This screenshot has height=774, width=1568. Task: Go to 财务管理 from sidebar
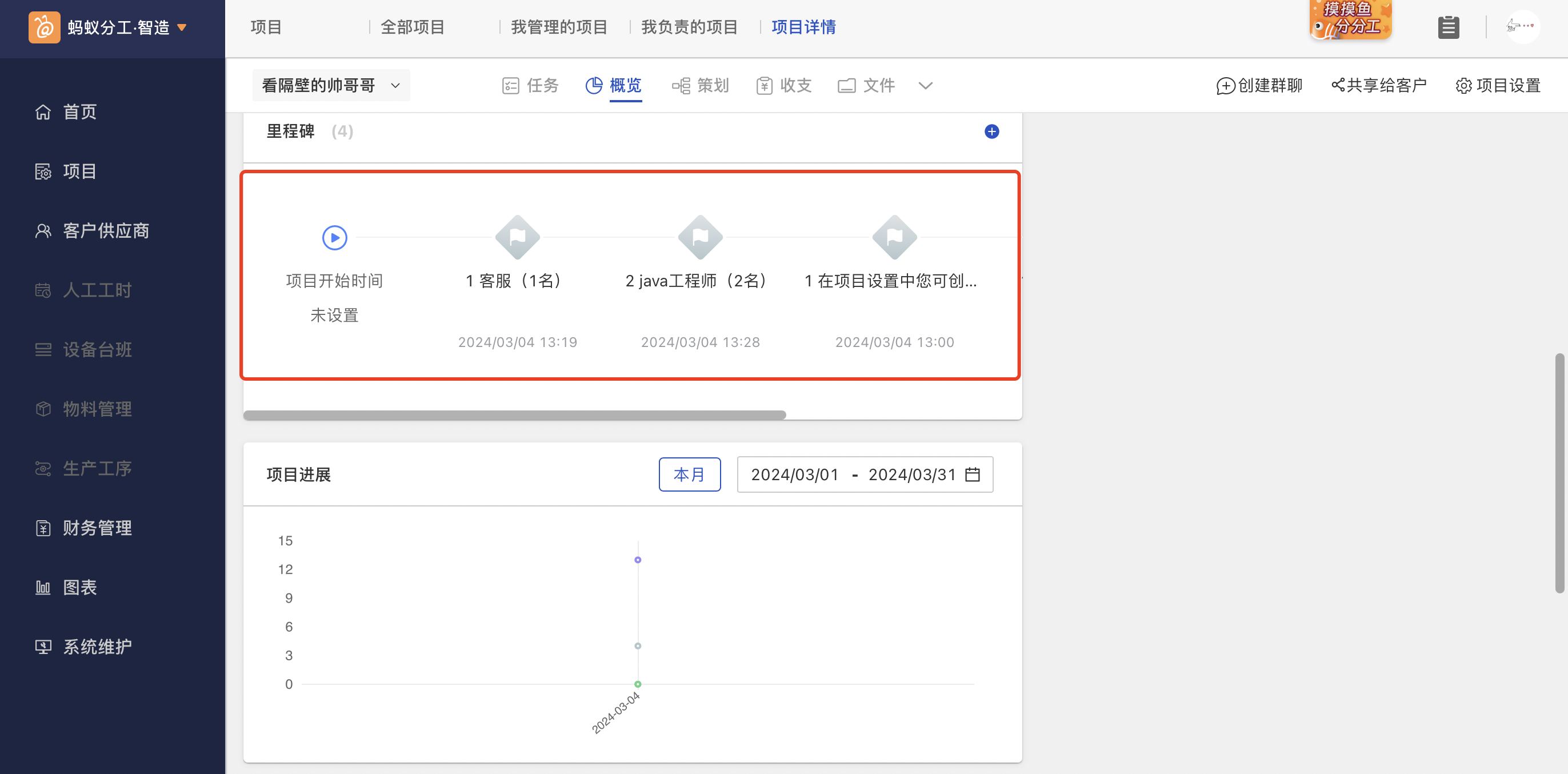click(x=96, y=528)
